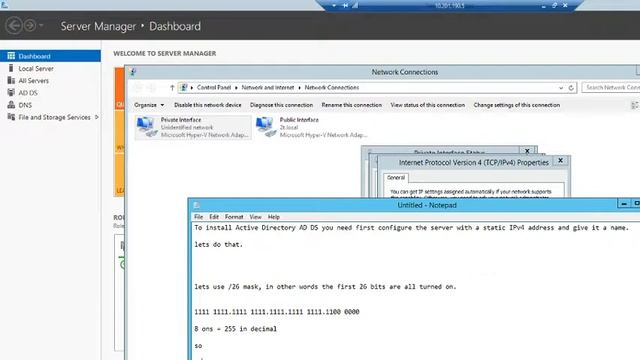The height and width of the screenshot is (360, 640).
Task: Close the remote desktop connection bar
Action: coord(565,6)
